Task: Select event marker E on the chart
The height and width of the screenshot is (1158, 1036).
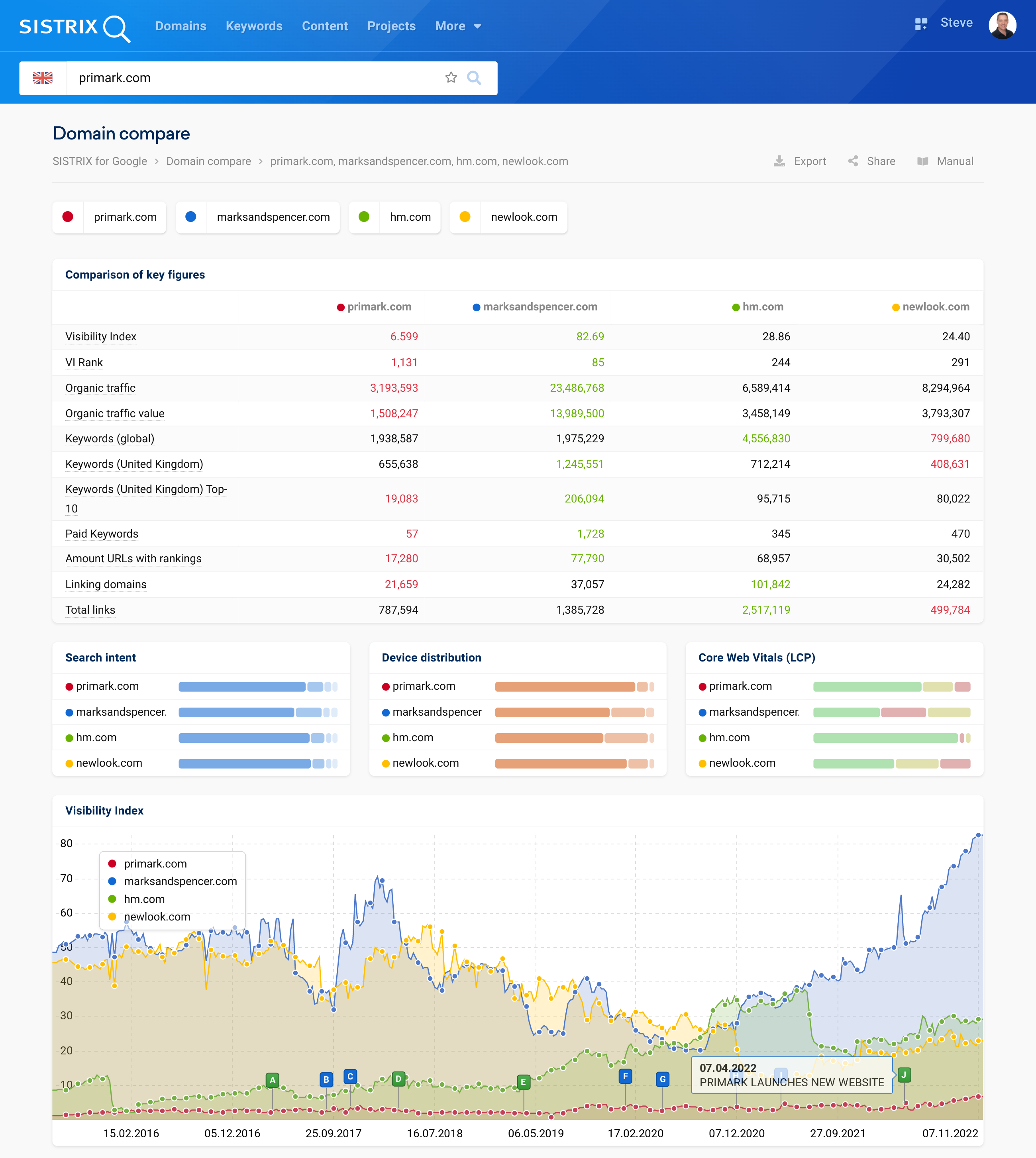Action: tap(523, 1082)
